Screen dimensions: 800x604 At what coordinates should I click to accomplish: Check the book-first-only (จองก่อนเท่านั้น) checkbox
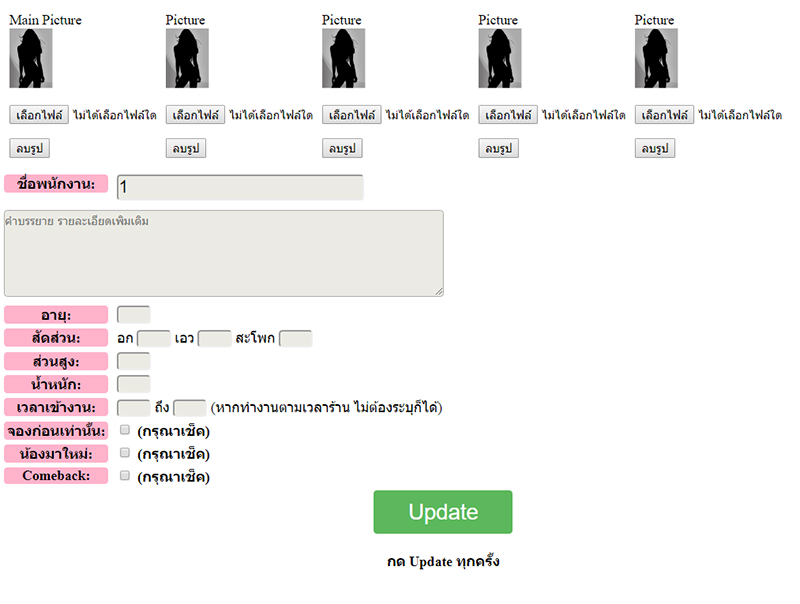click(124, 430)
